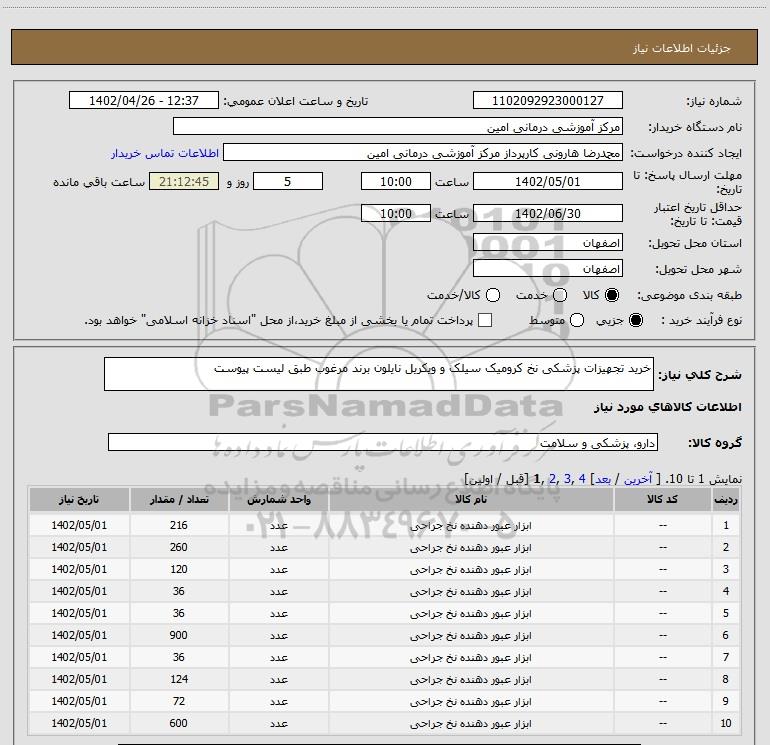Go to the بعد page link
This screenshot has height=745, width=770.
pyautogui.click(x=603, y=479)
